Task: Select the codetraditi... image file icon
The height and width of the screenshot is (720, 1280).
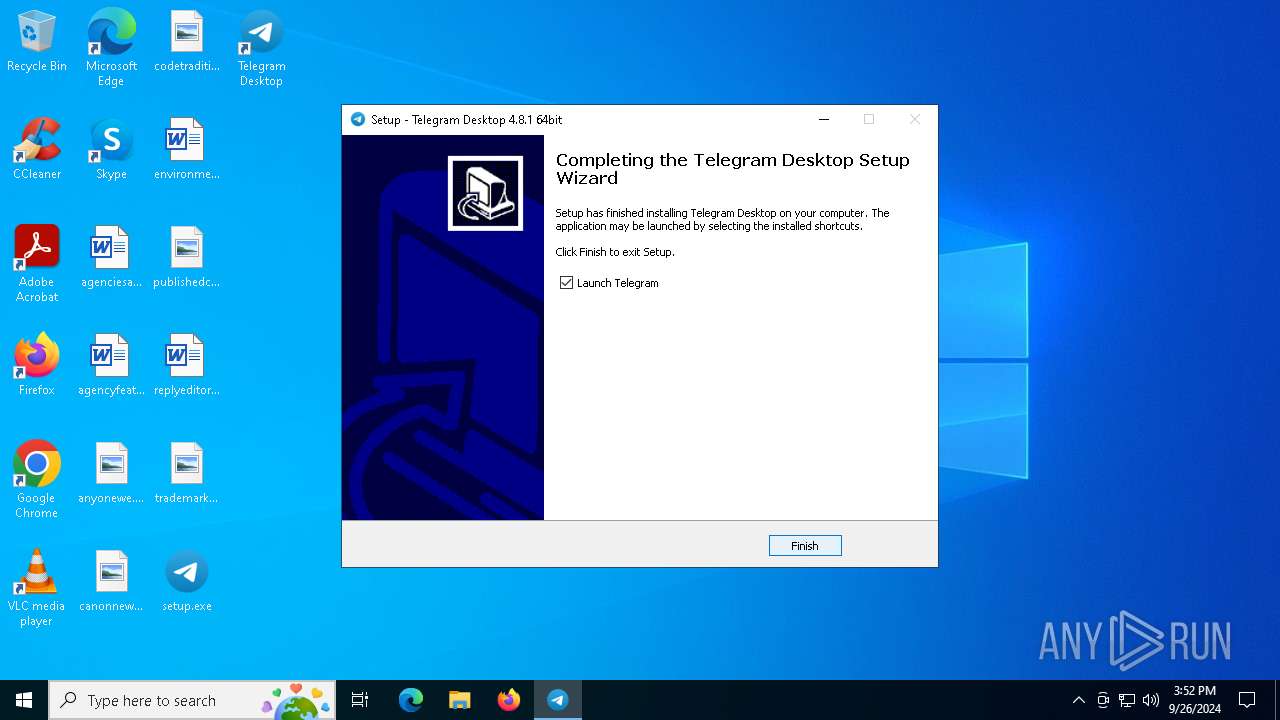Action: [x=187, y=42]
